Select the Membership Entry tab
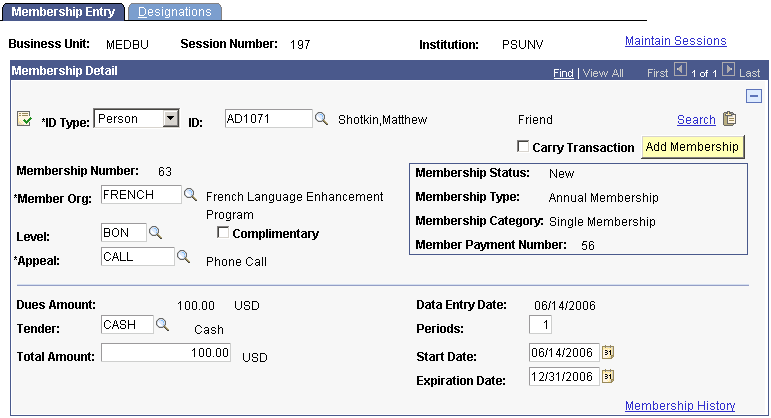This screenshot has width=771, height=418. coord(65,12)
